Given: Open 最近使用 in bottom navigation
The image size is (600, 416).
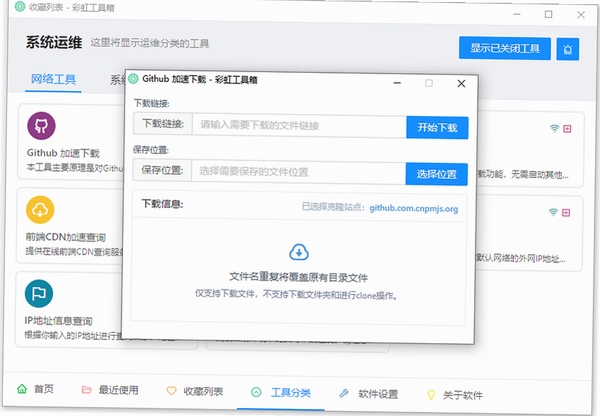Looking at the screenshot, I should coord(110,390).
